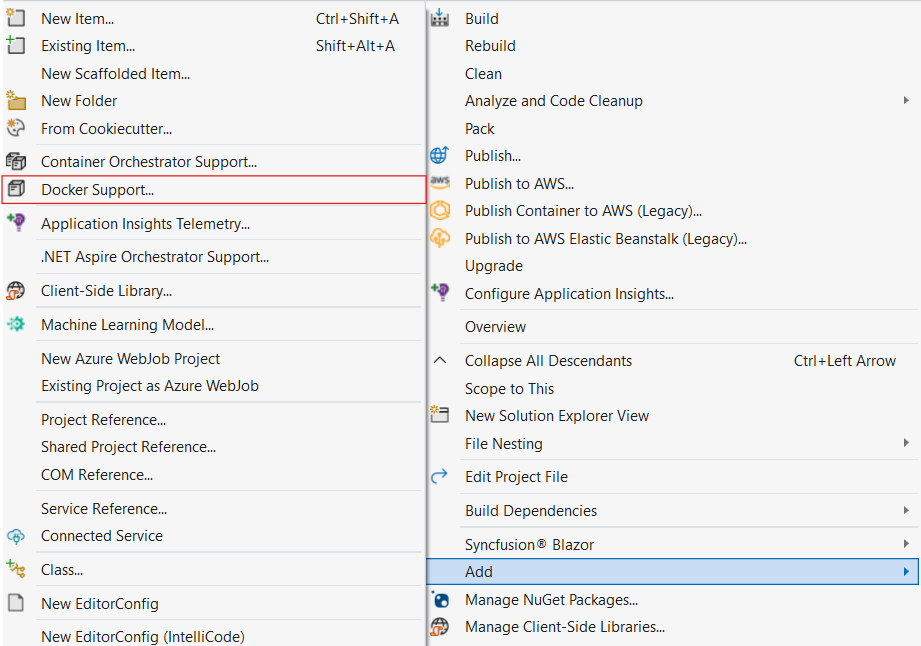
Task: Click the Collapse All Descendants caret icon
Action: [439, 360]
